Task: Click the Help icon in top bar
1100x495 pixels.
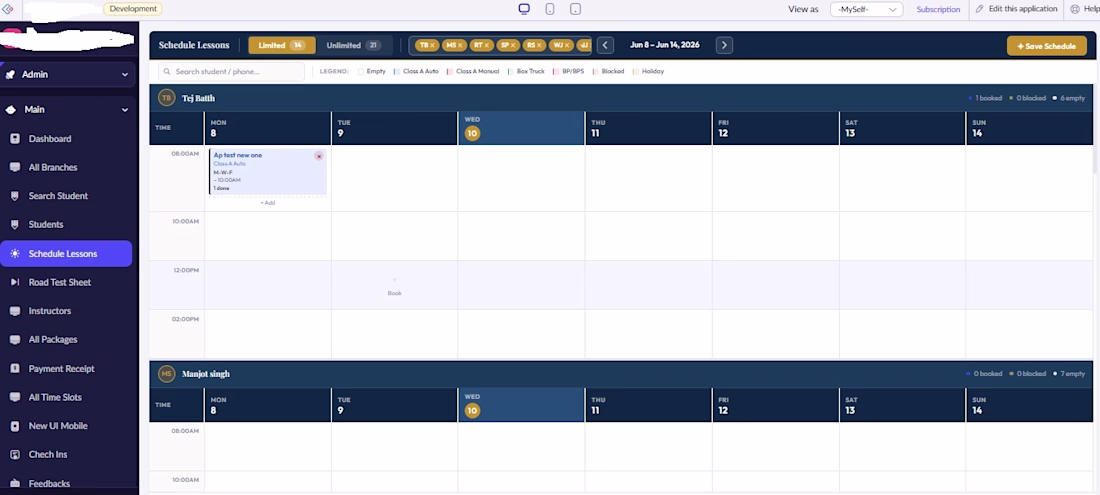Action: [x=1075, y=9]
